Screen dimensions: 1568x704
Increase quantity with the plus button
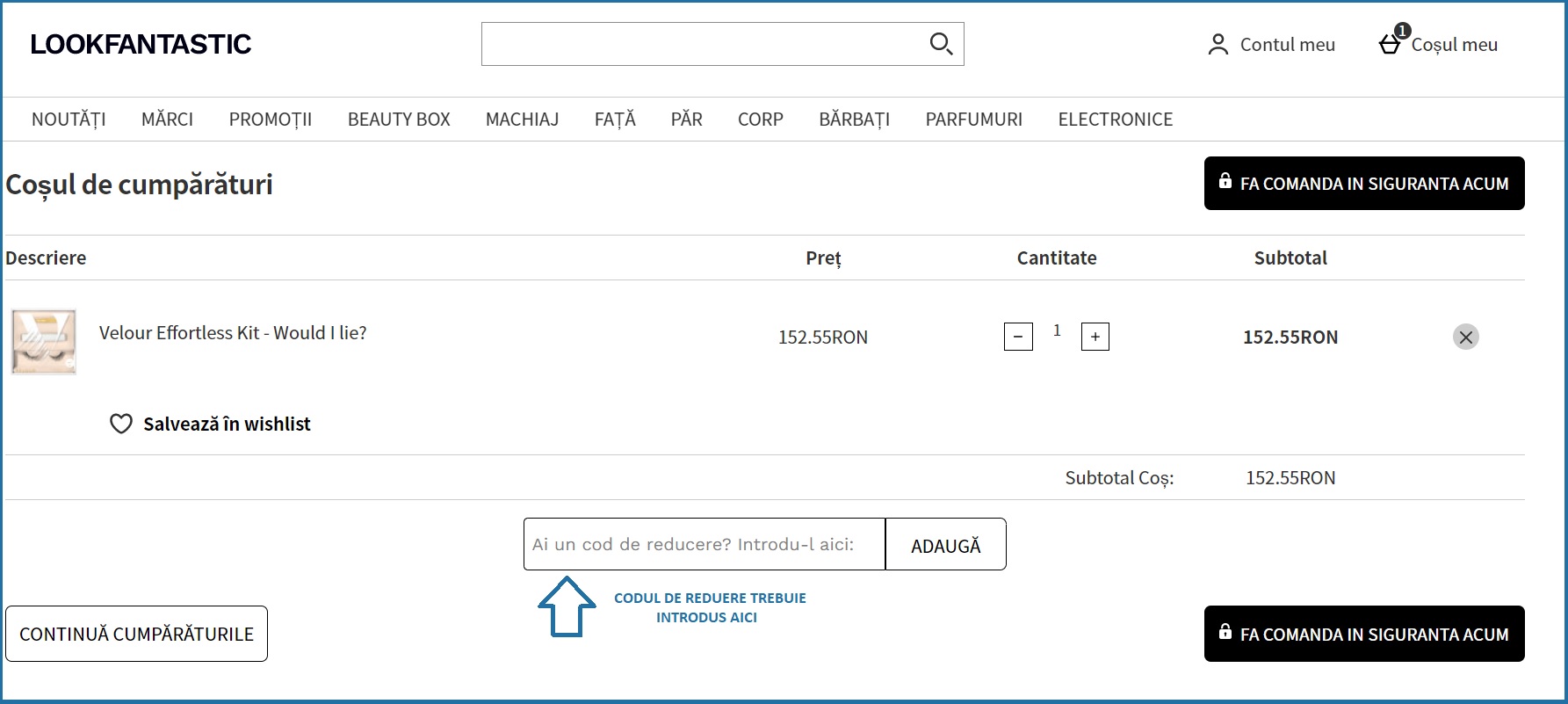click(x=1095, y=337)
